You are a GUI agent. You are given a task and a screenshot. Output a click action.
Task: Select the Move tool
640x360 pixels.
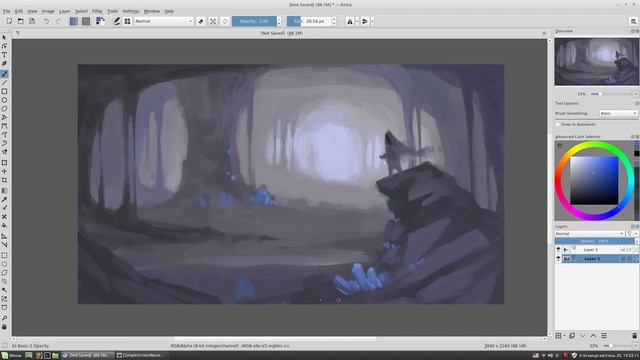click(x=4, y=171)
